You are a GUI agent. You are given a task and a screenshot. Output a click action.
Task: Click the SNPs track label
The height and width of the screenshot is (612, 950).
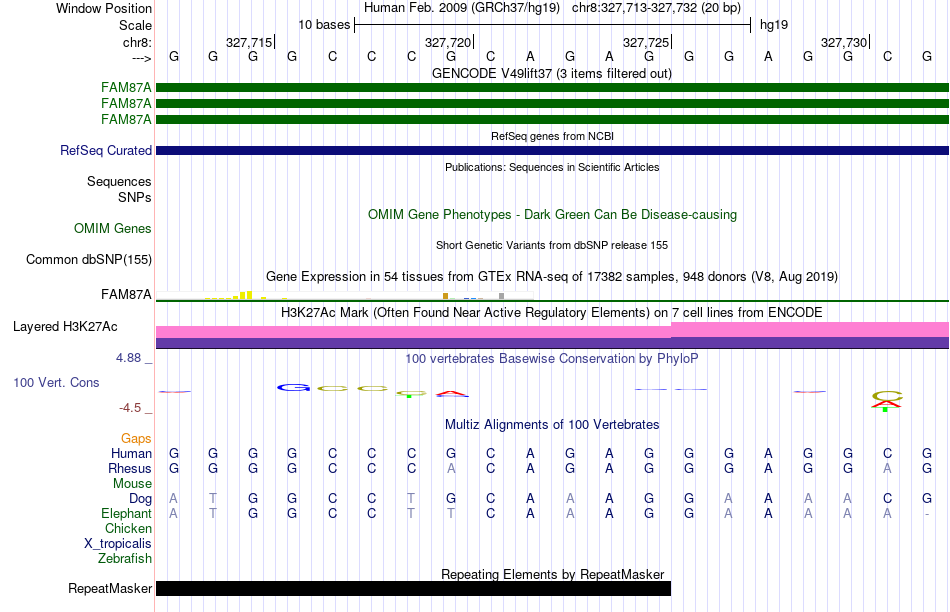click(x=135, y=197)
